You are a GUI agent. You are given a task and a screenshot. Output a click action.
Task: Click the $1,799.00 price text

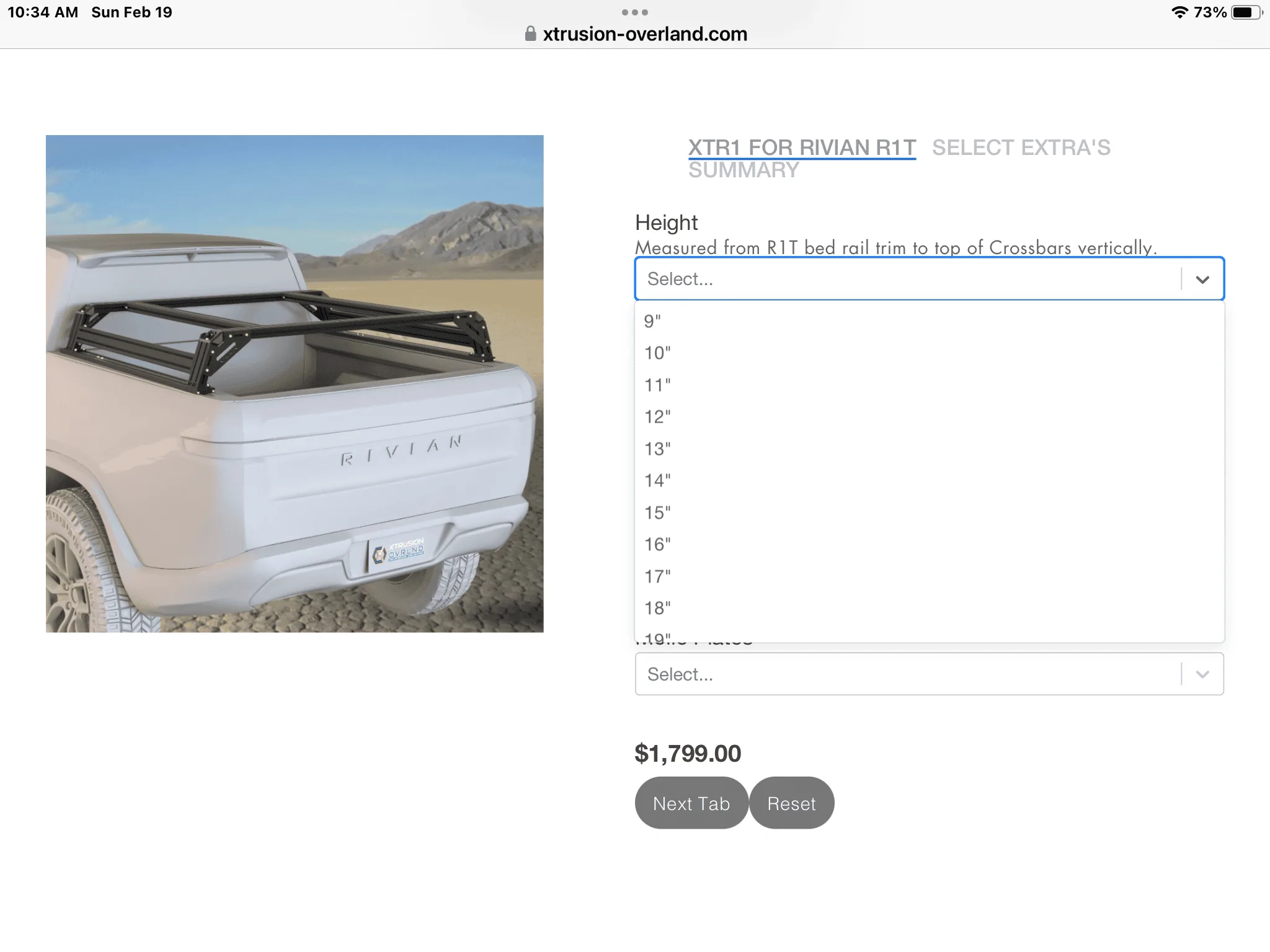688,753
